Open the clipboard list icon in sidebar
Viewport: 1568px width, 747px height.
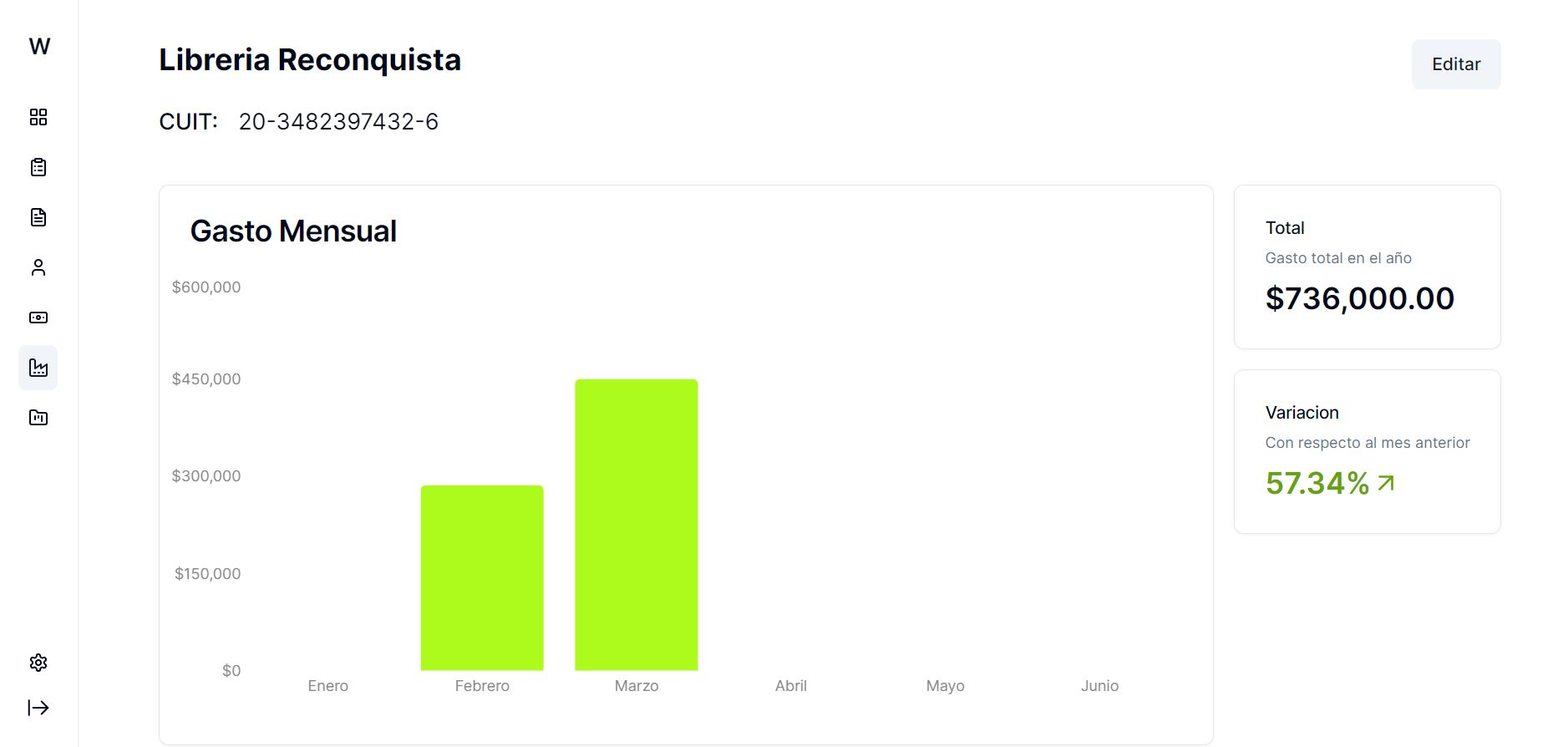(38, 167)
